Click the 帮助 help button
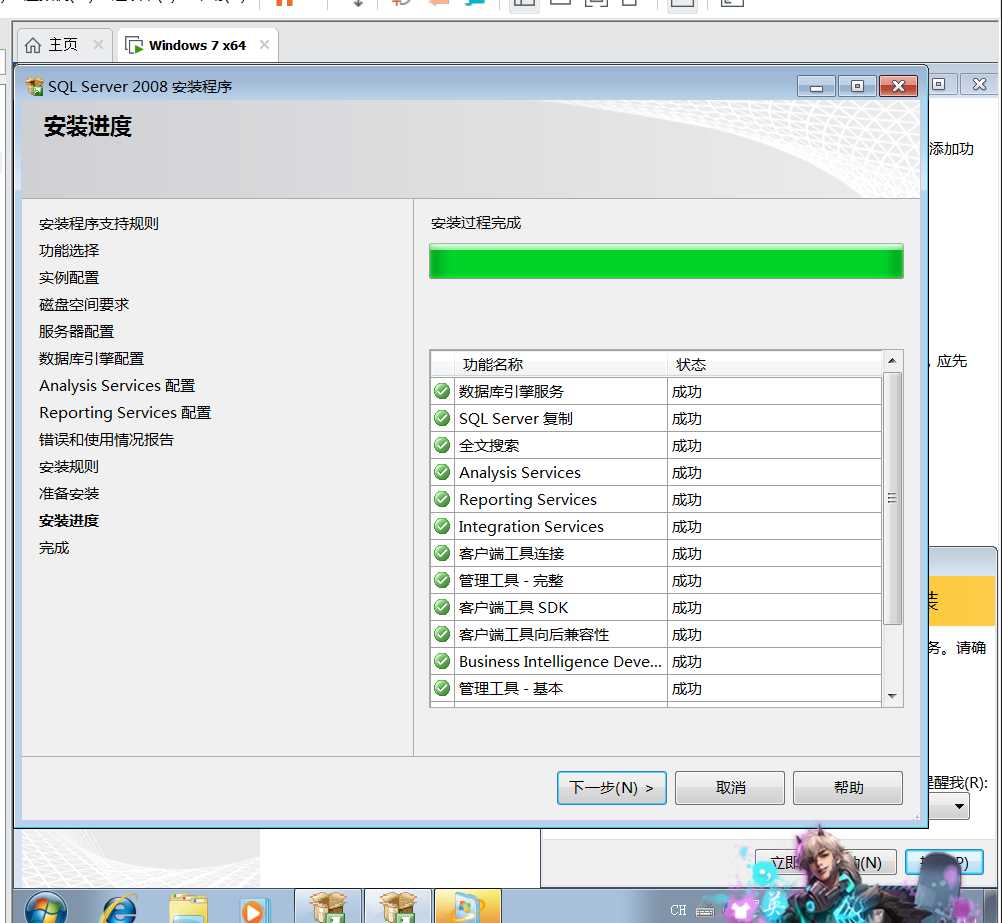 coord(848,787)
